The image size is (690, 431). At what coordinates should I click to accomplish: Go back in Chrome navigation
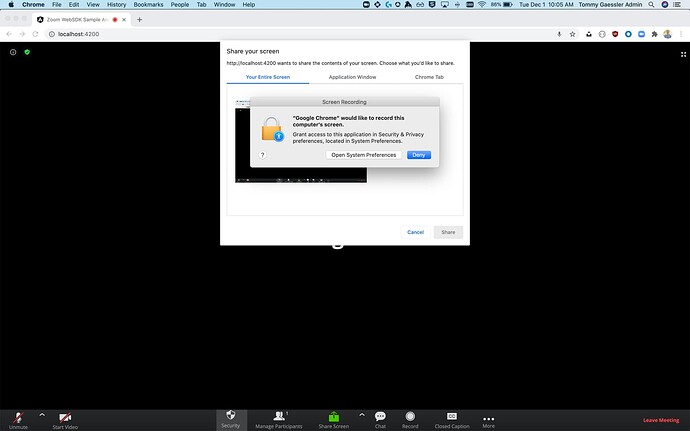(x=9, y=34)
